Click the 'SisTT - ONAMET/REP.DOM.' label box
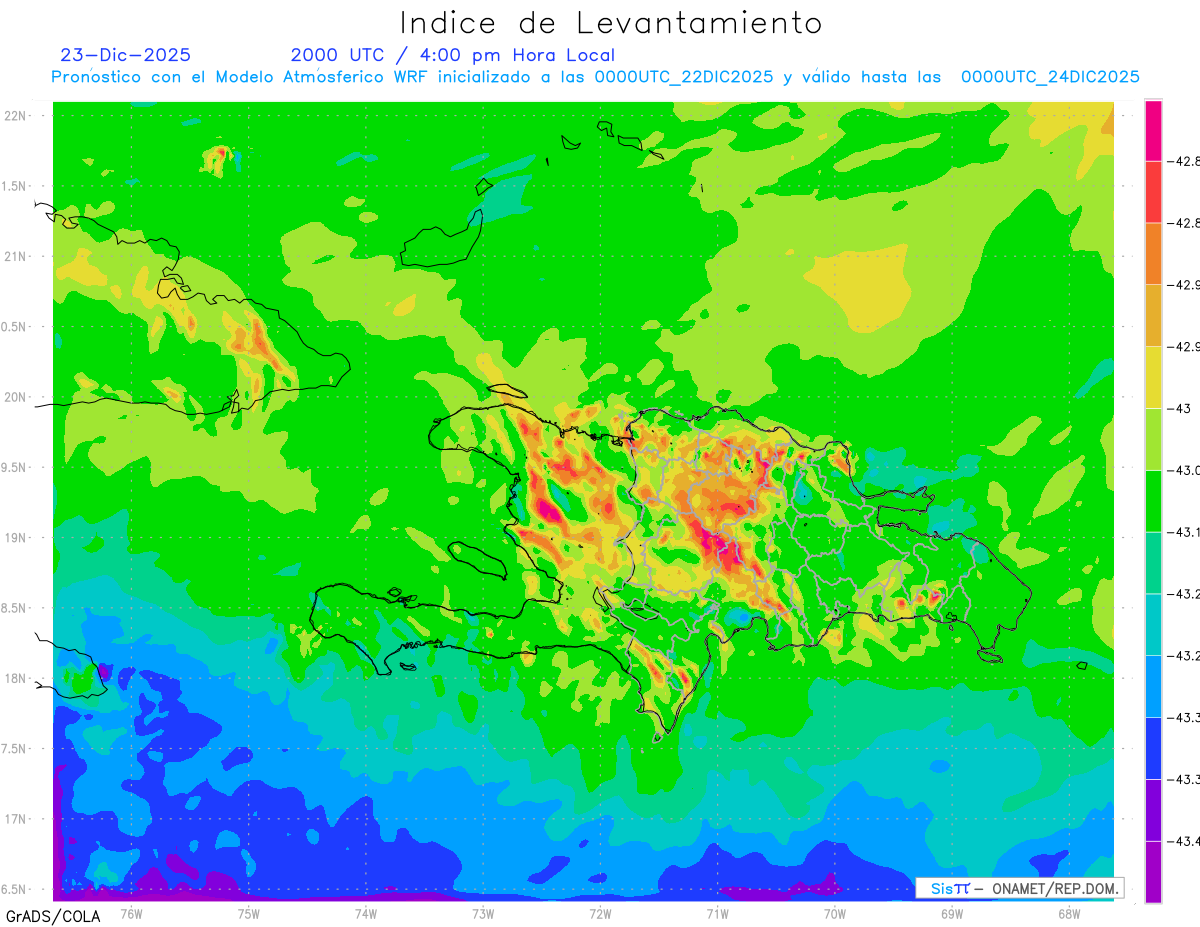Screen dimensions: 1200x927 coord(1018,888)
